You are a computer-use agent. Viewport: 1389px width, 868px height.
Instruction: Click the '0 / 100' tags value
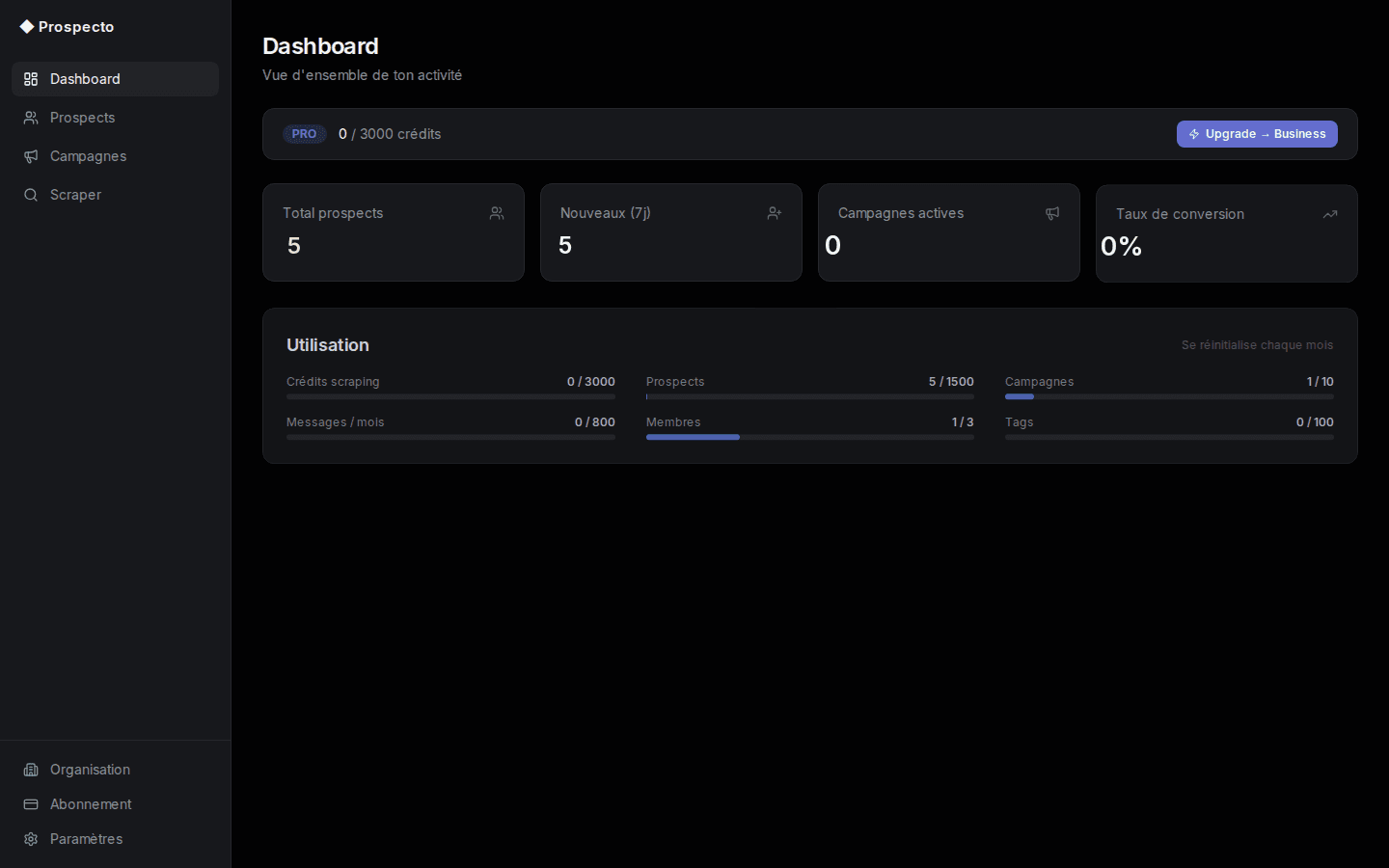click(1315, 422)
